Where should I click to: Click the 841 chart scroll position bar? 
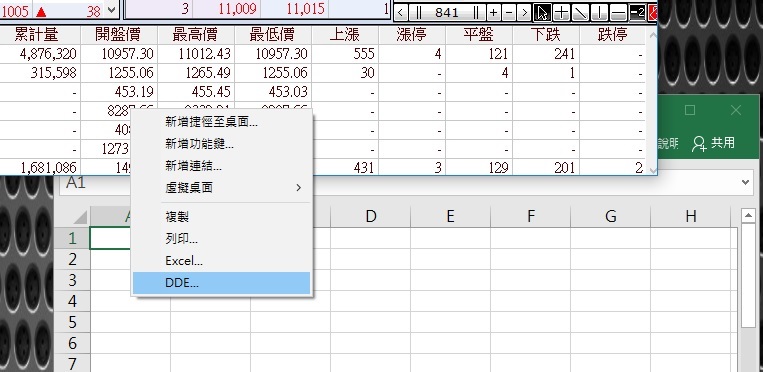pos(446,12)
